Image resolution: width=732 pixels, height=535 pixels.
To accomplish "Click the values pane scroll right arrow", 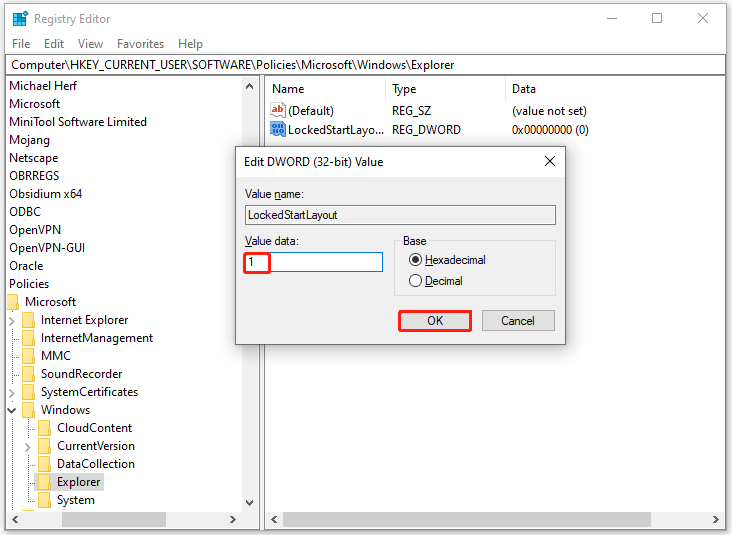I will [716, 519].
